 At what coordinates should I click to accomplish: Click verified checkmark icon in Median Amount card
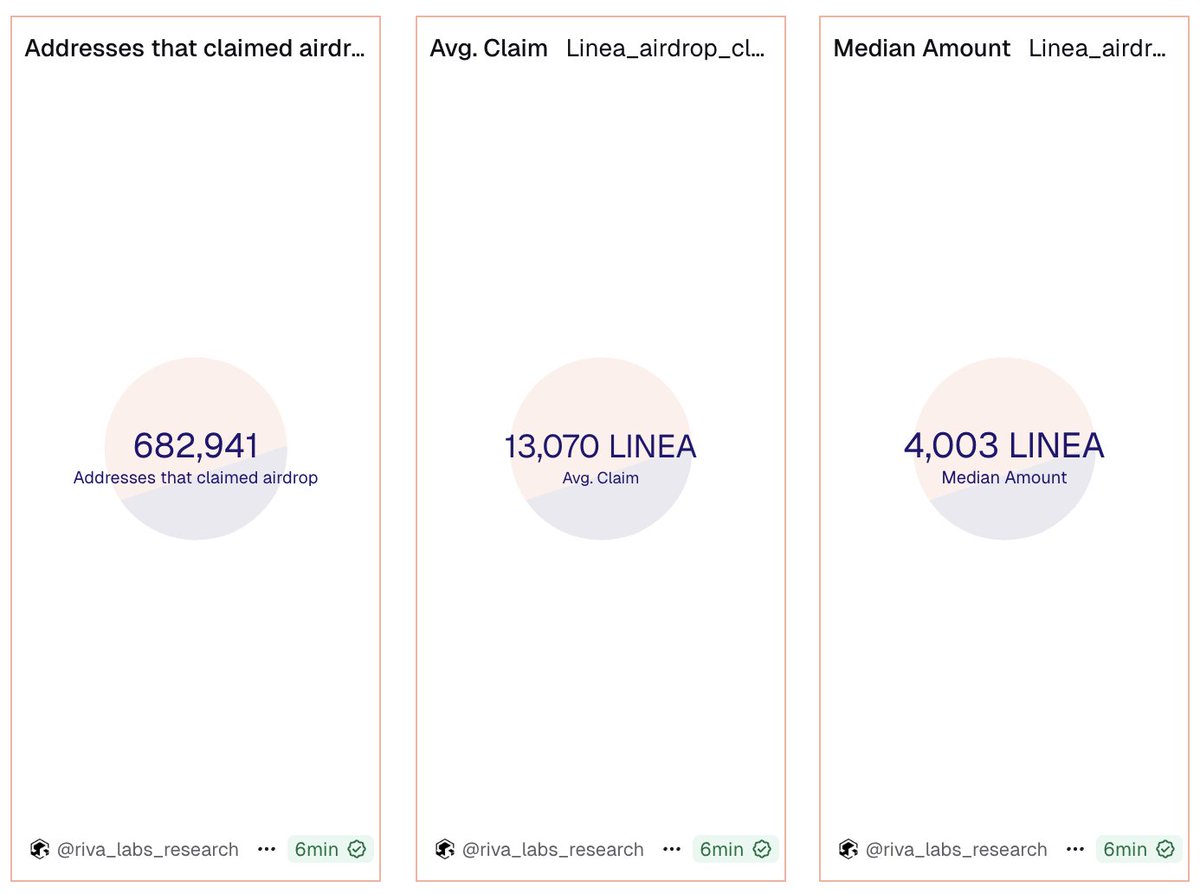(x=1165, y=849)
